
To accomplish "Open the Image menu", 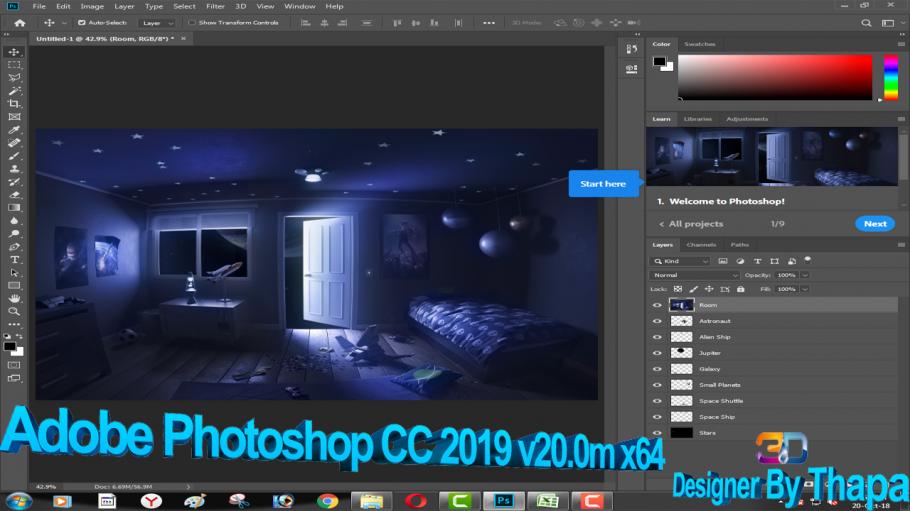I will 92,6.
